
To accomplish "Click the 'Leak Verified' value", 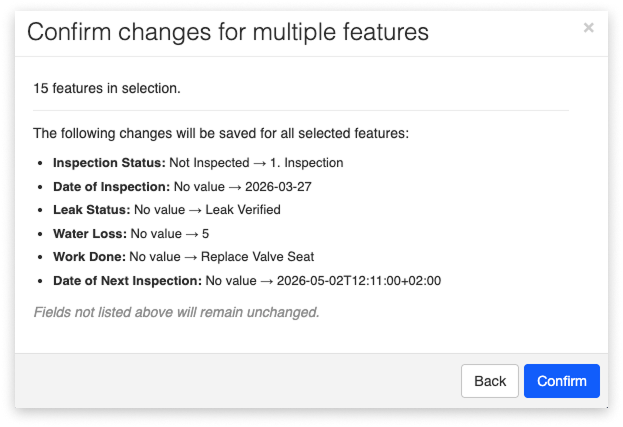I will click(x=239, y=210).
